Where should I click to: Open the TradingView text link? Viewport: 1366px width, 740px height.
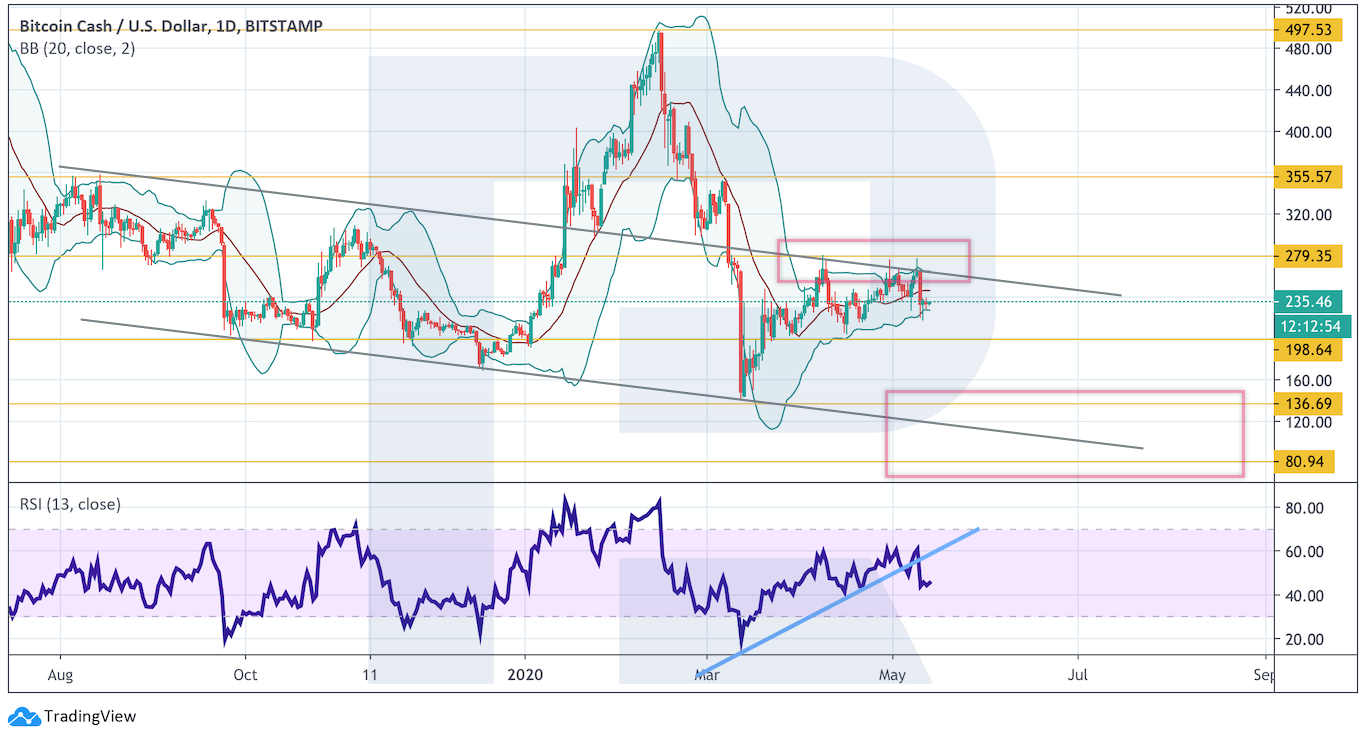pos(88,716)
